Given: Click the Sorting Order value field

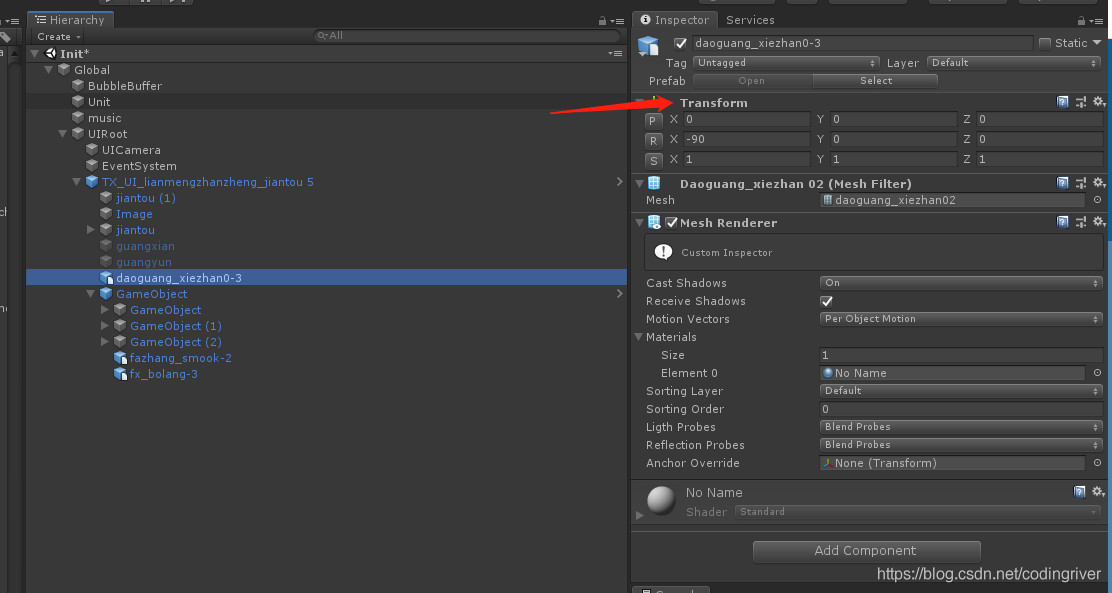Looking at the screenshot, I should click(x=961, y=409).
